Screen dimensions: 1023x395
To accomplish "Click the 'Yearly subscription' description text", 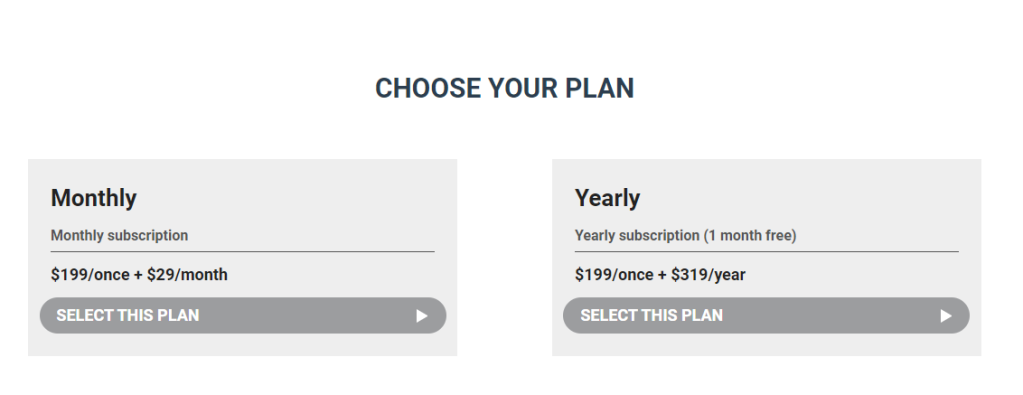I will pyautogui.click(x=637, y=235).
